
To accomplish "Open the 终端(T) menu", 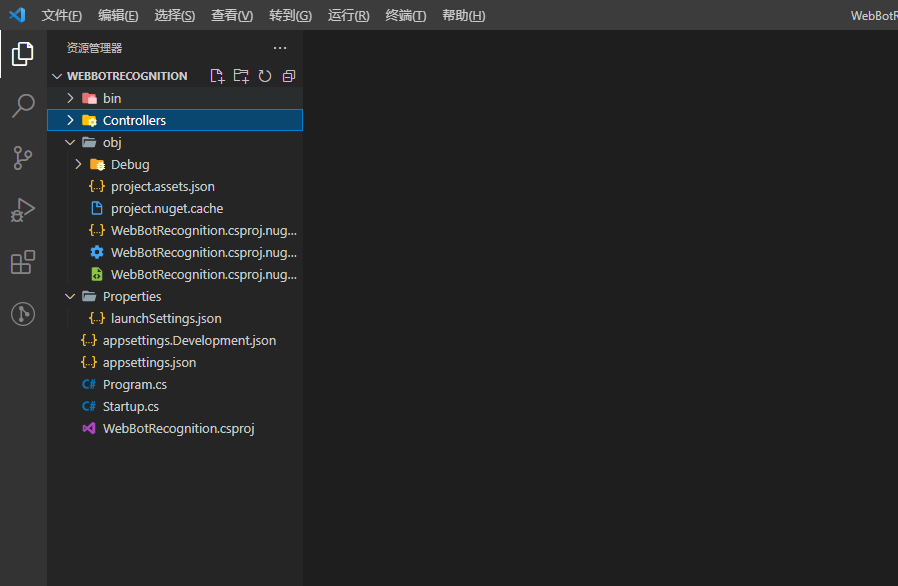I will (405, 15).
